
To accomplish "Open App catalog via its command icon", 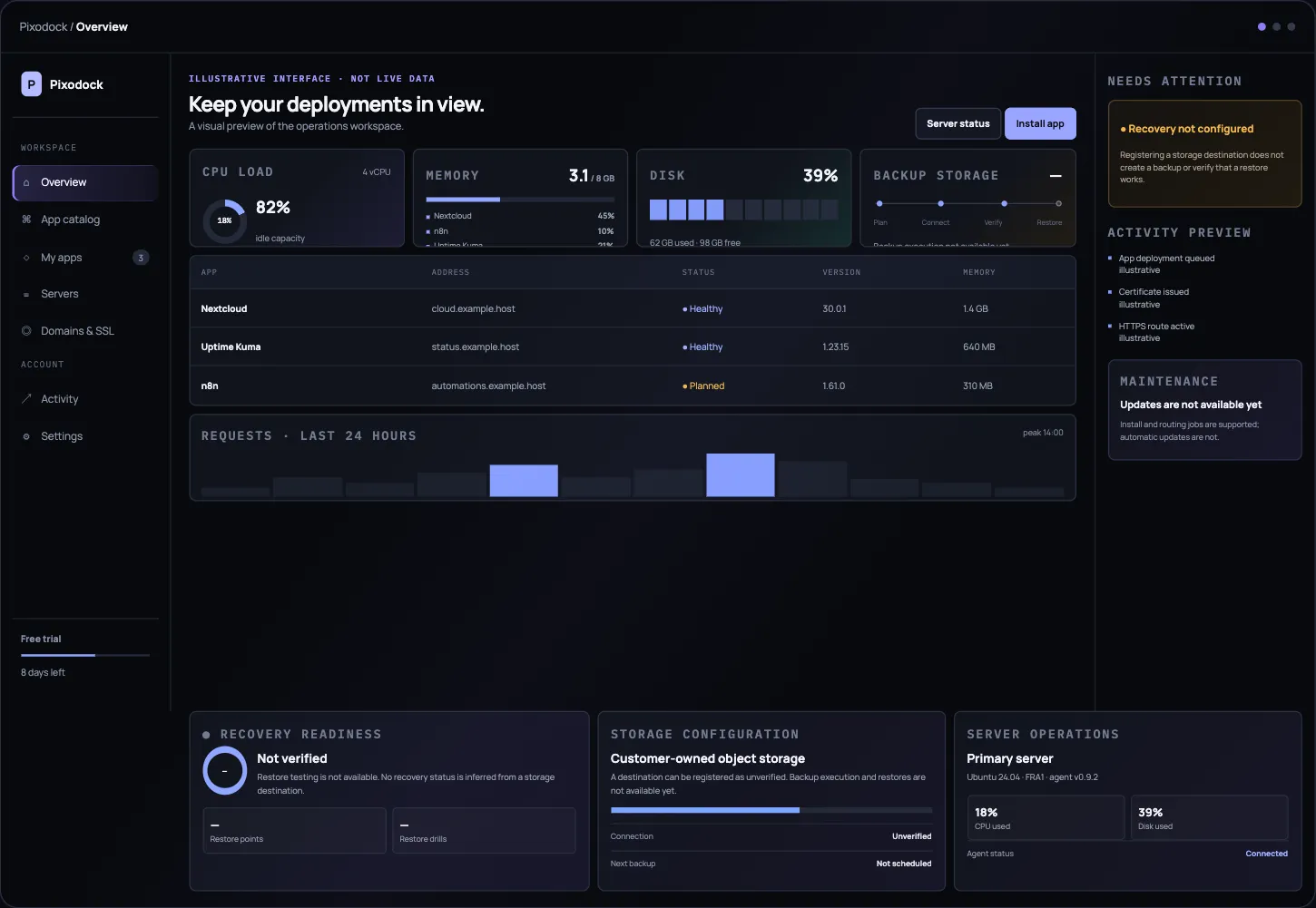I will (x=26, y=220).
